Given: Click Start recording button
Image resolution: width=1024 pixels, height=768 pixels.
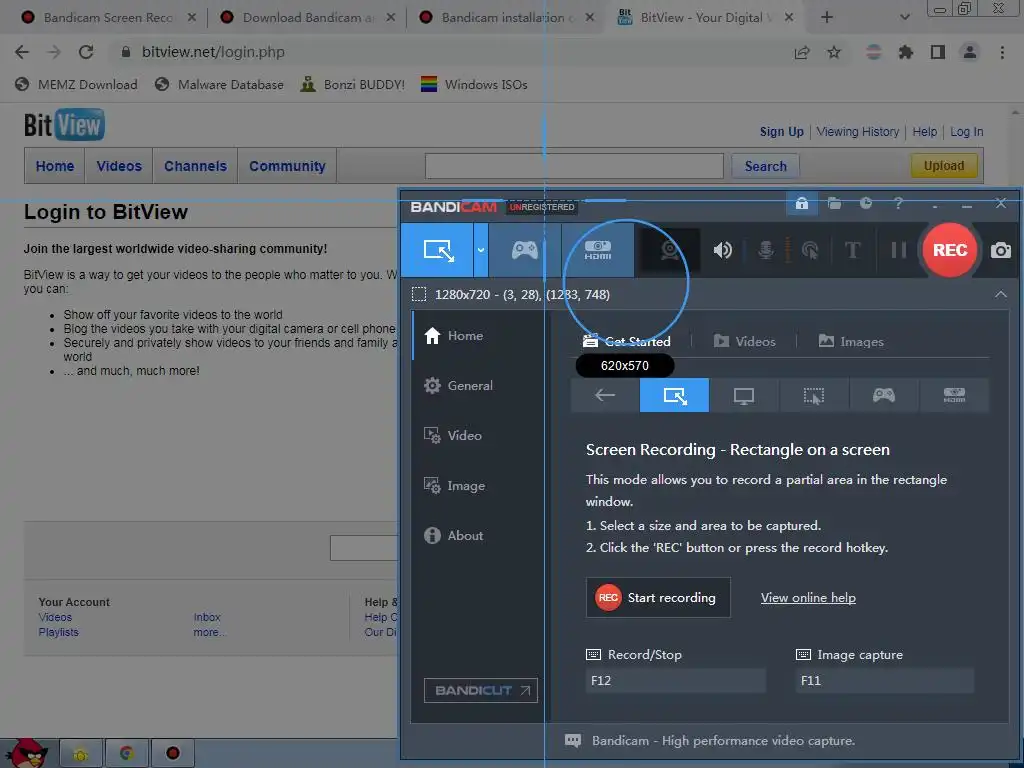Looking at the screenshot, I should [658, 598].
